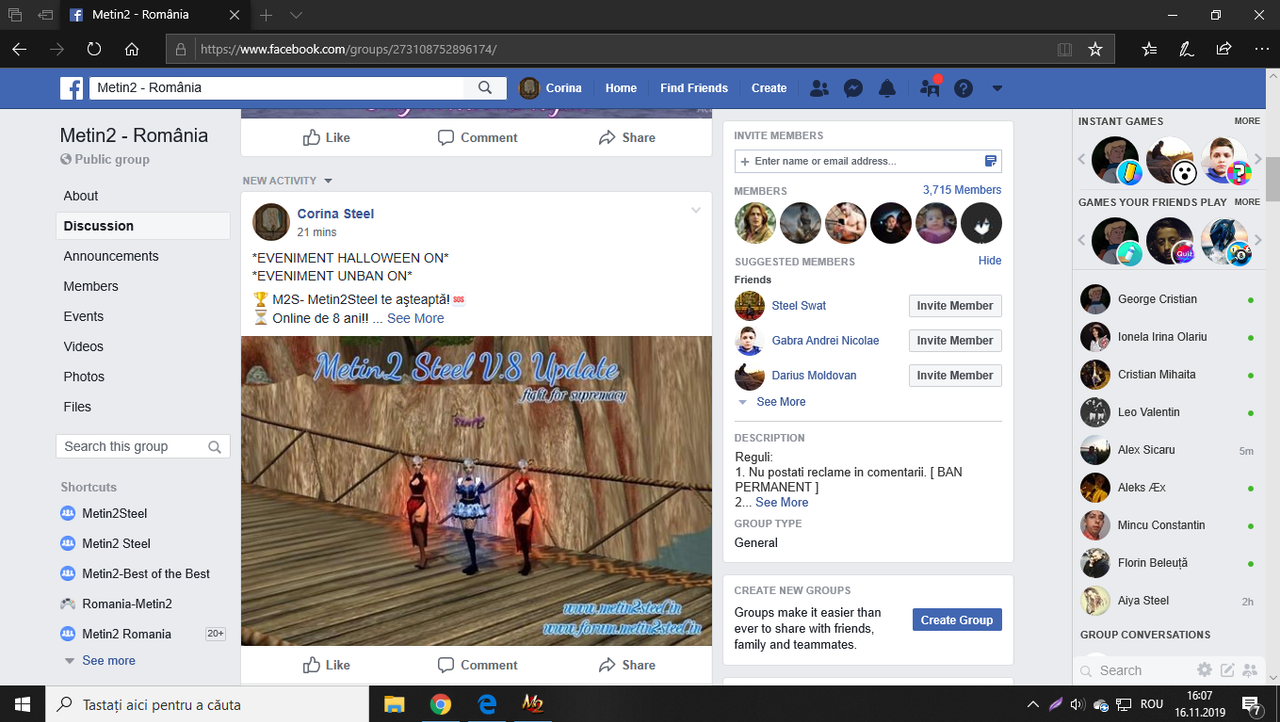
Task: Click contact import icon in invite field
Action: (990, 161)
